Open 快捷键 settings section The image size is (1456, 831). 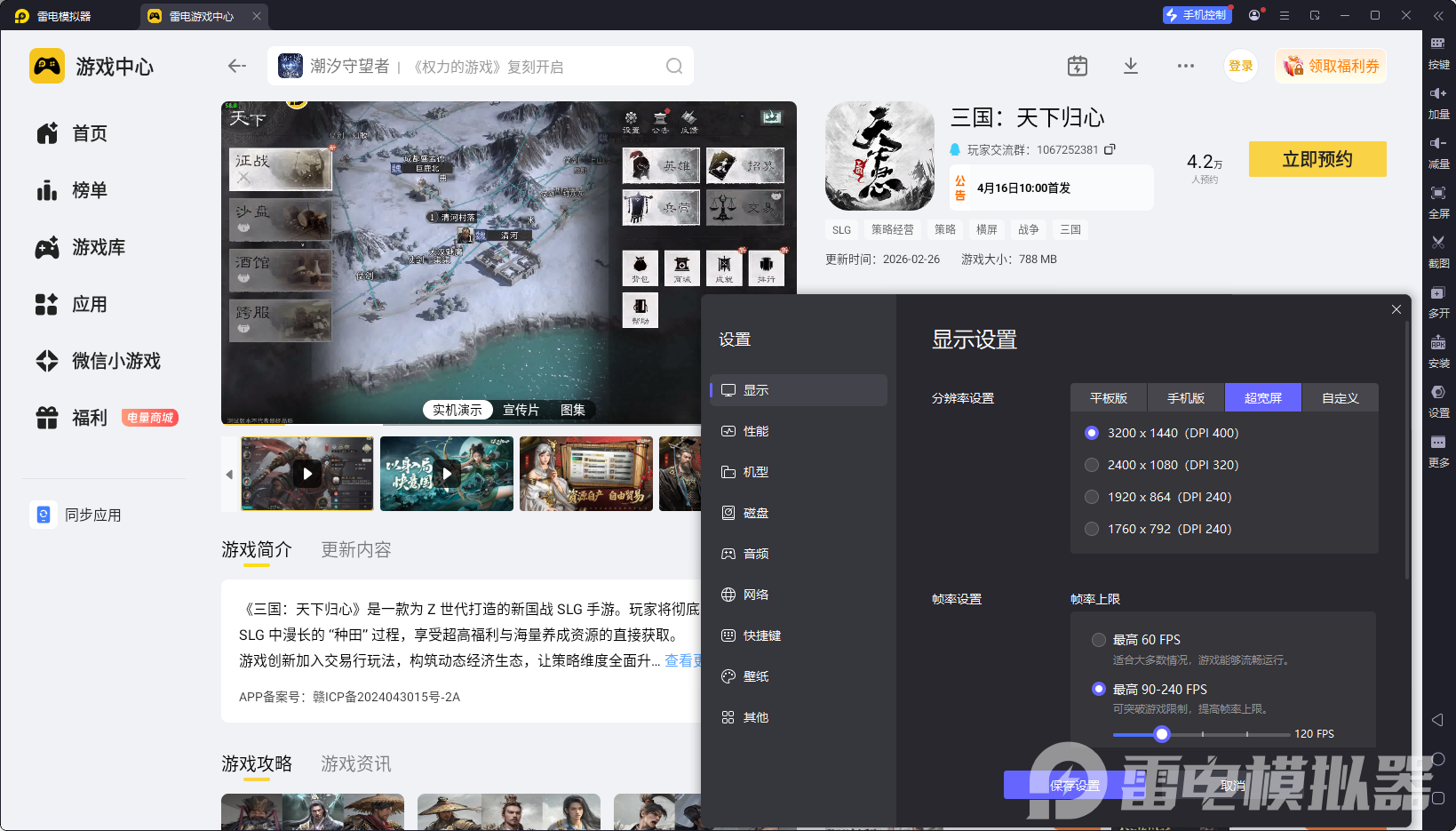799,635
